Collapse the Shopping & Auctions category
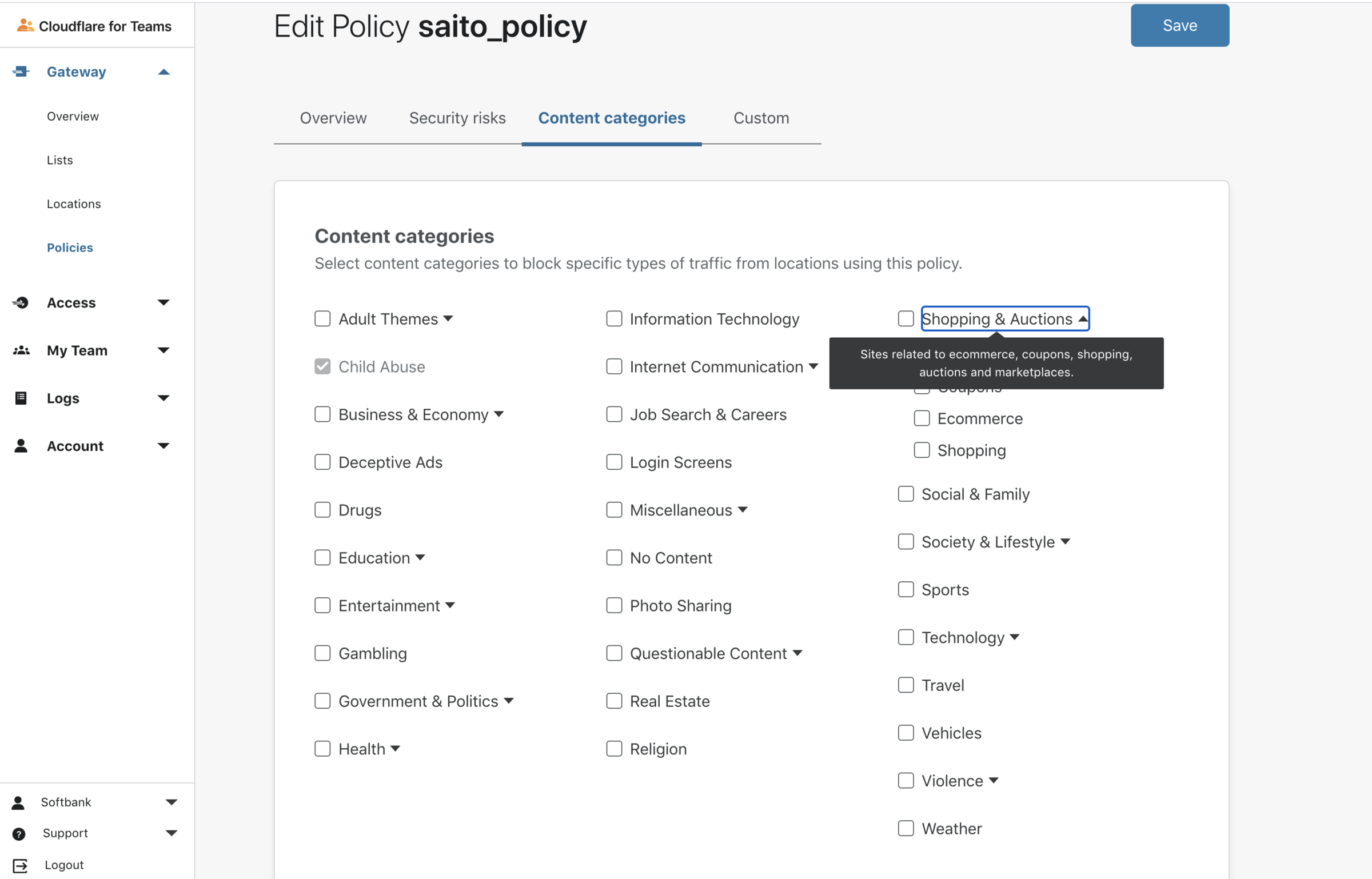This screenshot has width=1372, height=879. tap(1083, 319)
